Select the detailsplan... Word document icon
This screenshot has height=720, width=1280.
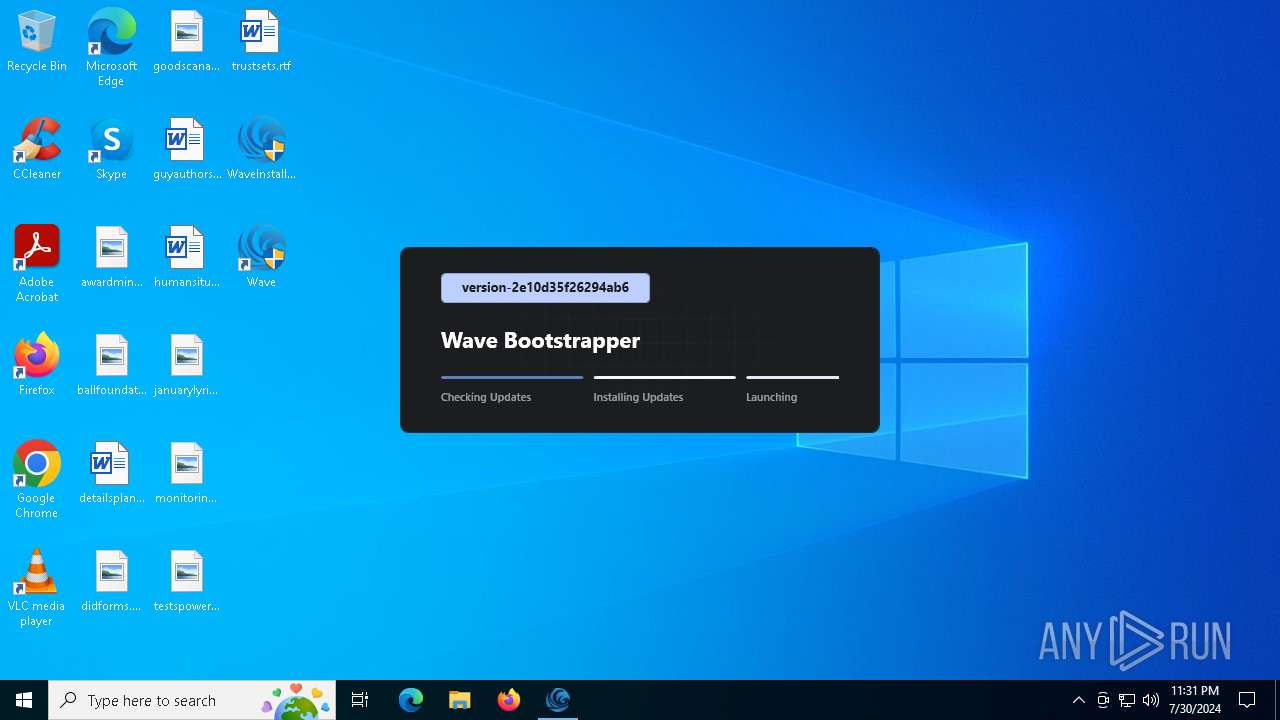(x=111, y=474)
